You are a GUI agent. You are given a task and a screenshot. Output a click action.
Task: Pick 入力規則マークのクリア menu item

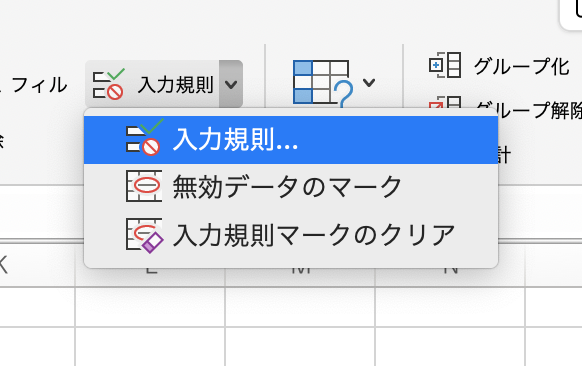click(291, 235)
